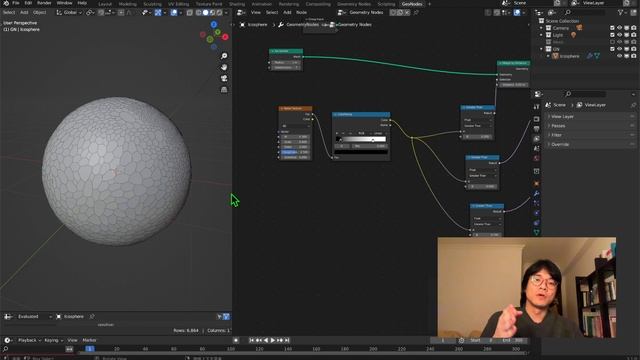The image size is (640, 360).
Task: Pin the node tree with pin icon
Action: pos(416,13)
